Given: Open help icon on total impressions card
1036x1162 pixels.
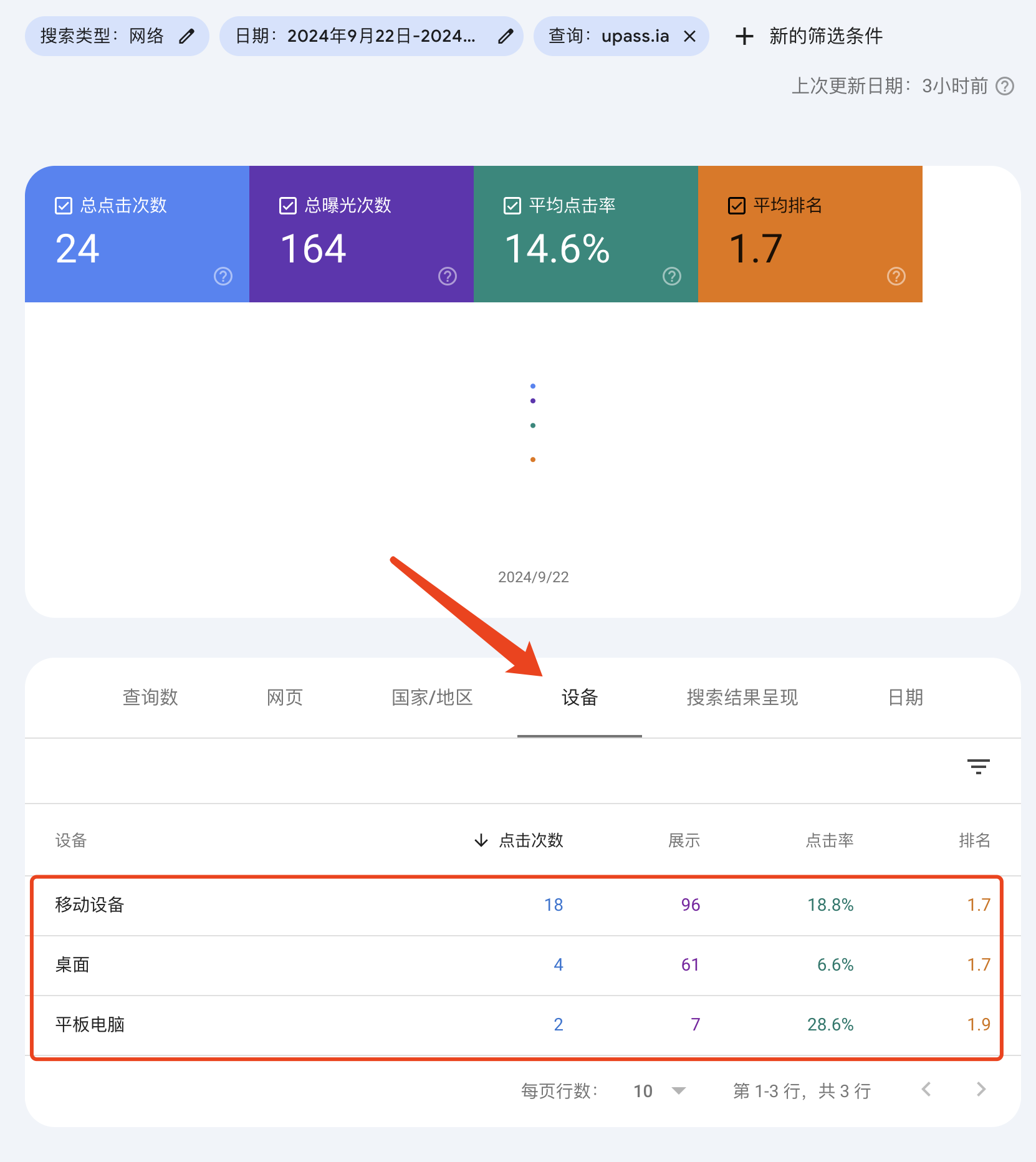Looking at the screenshot, I should [x=448, y=276].
